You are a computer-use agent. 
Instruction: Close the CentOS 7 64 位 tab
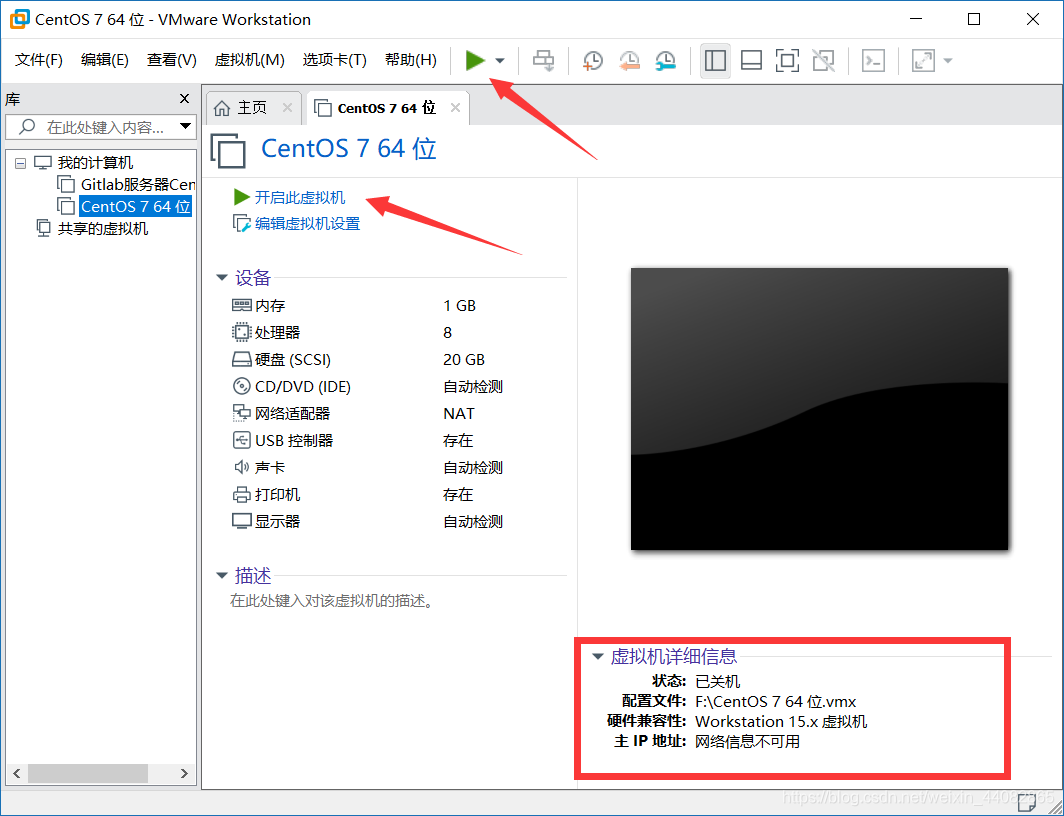click(455, 107)
